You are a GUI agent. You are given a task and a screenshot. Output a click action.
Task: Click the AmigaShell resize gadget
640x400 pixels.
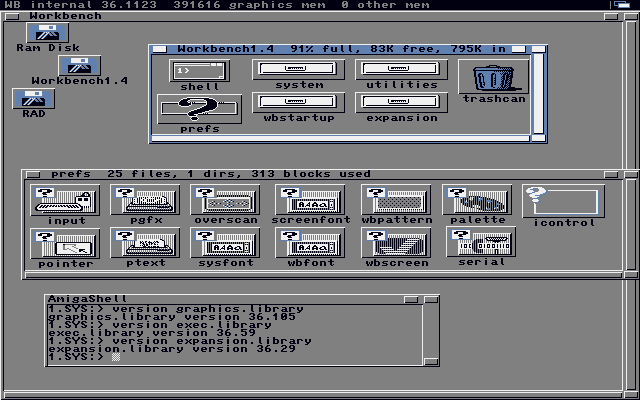[x=431, y=362]
